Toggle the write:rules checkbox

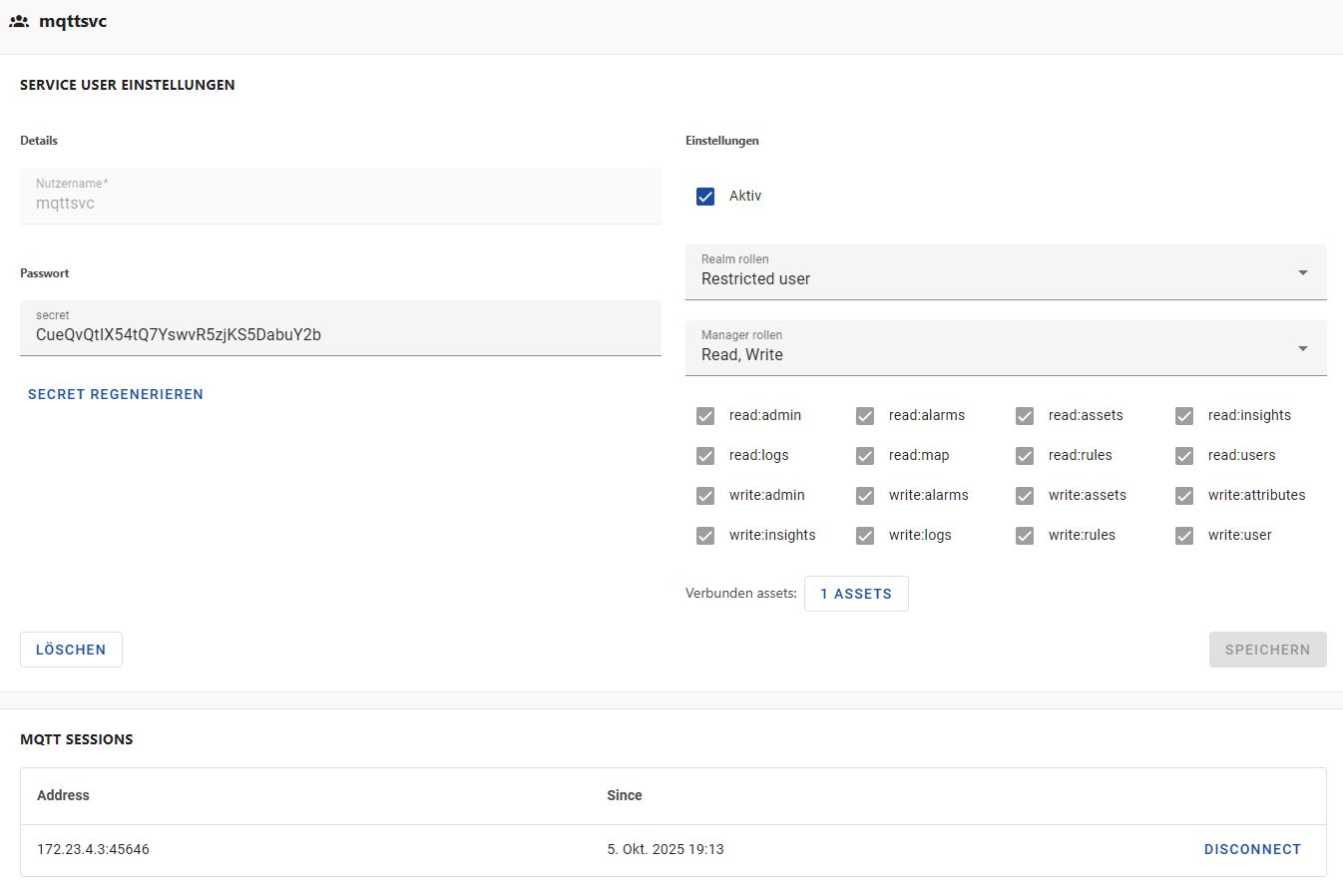pyautogui.click(x=1025, y=536)
